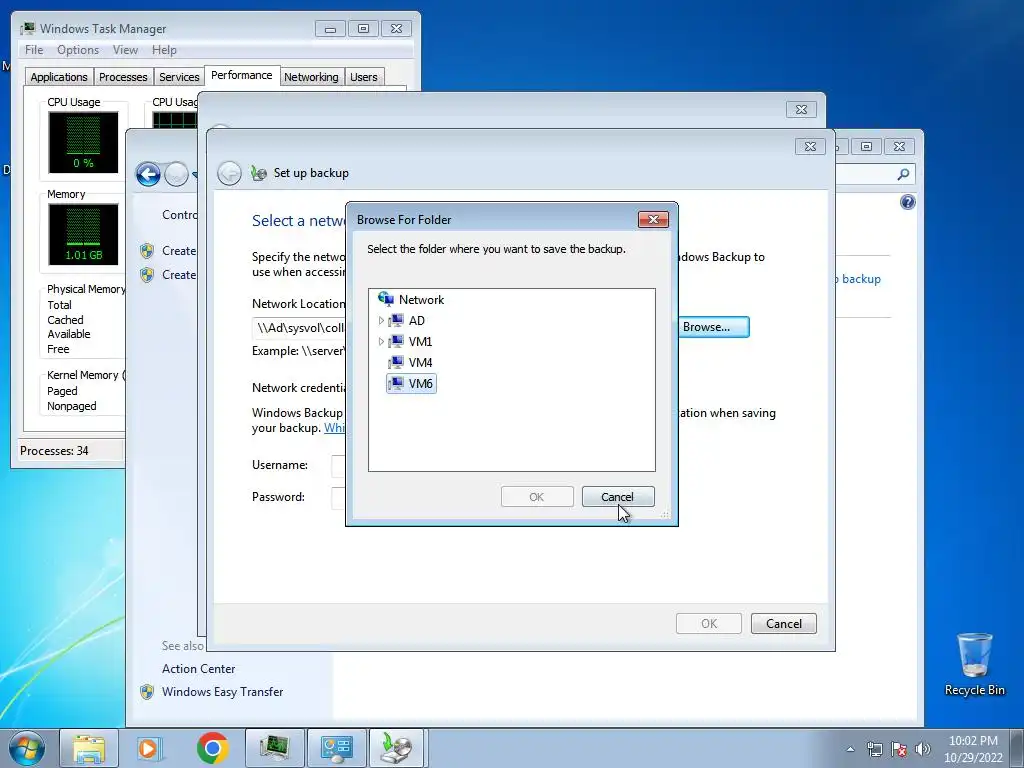Open Control Panel help question mark

point(908,202)
